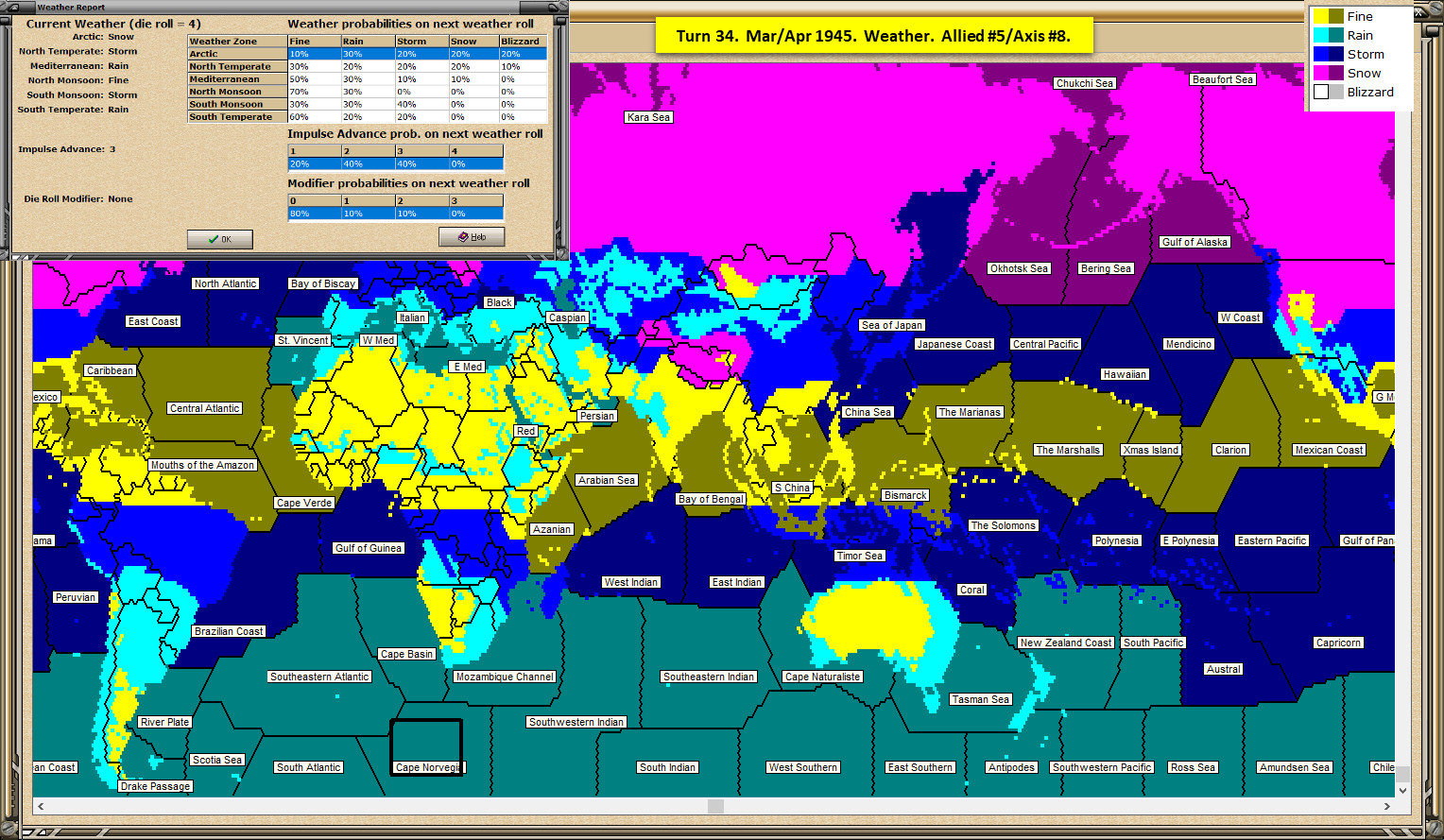
Task: Select the Kara Sea zone label
Action: [x=648, y=117]
